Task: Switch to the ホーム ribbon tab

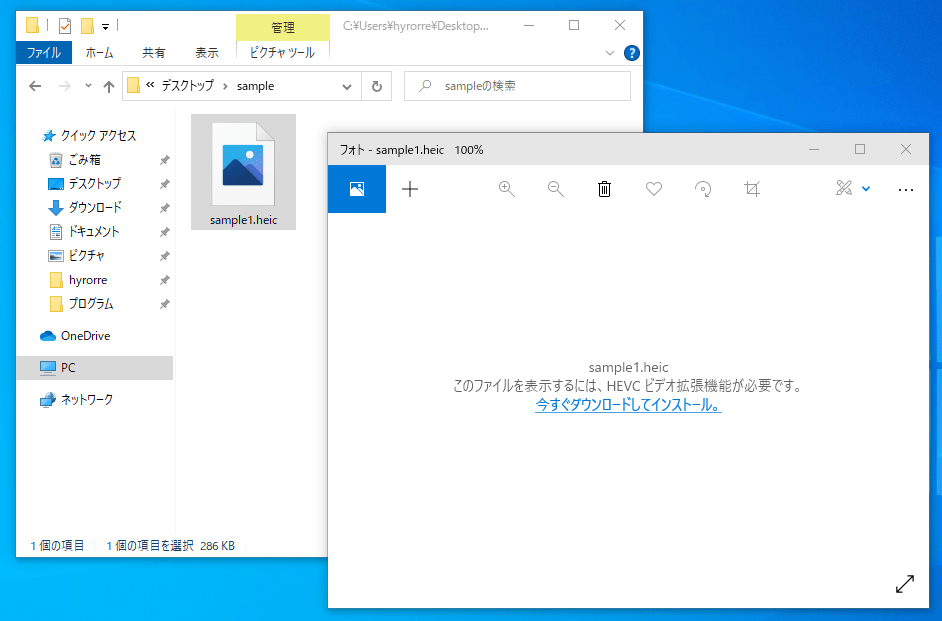Action: click(99, 53)
